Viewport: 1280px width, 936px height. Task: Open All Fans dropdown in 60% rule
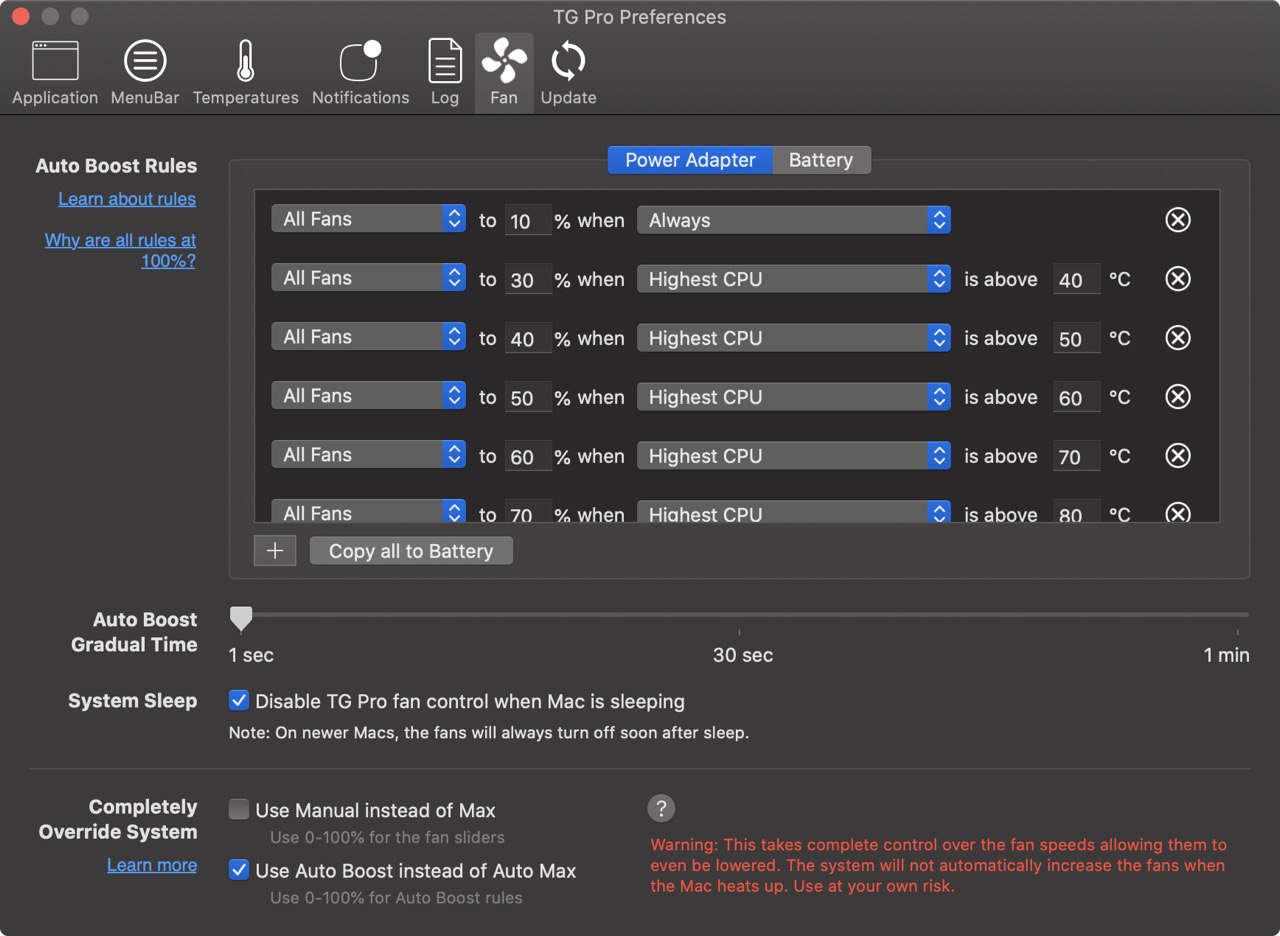[368, 455]
